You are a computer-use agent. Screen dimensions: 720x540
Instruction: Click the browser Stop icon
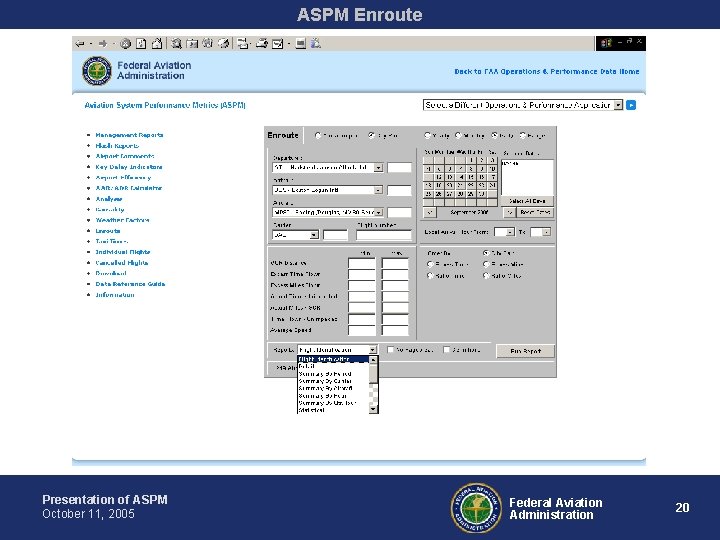click(126, 44)
